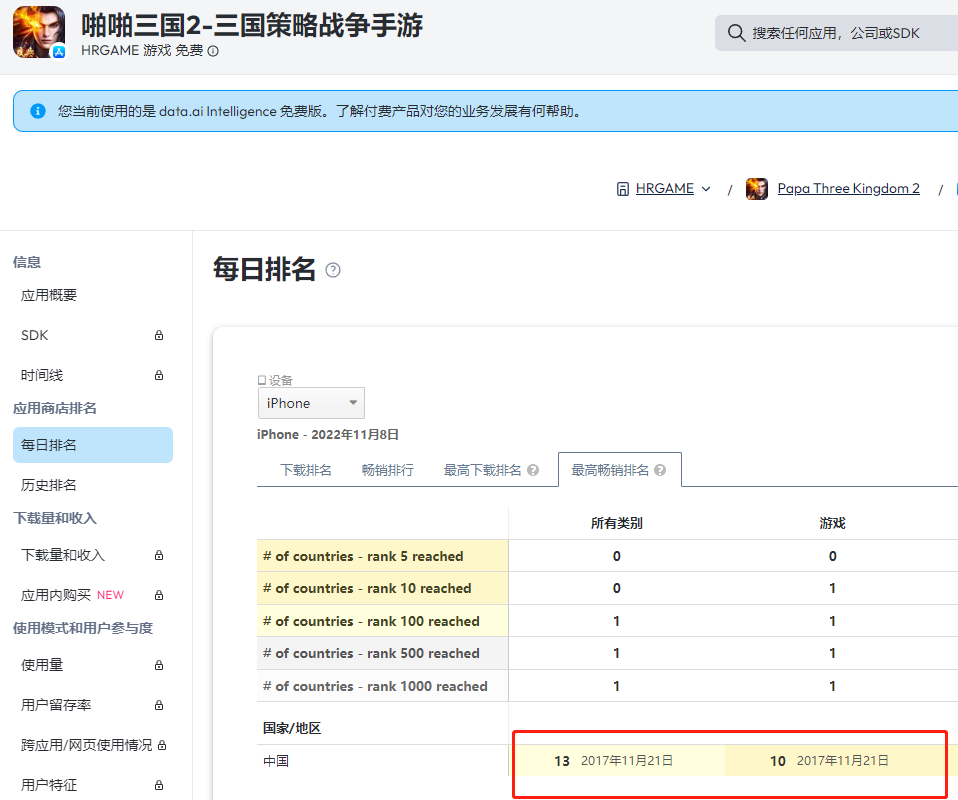958x800 pixels.
Task: Click the Papa Three Kingdom 2 avatar thumbnail
Action: point(757,188)
